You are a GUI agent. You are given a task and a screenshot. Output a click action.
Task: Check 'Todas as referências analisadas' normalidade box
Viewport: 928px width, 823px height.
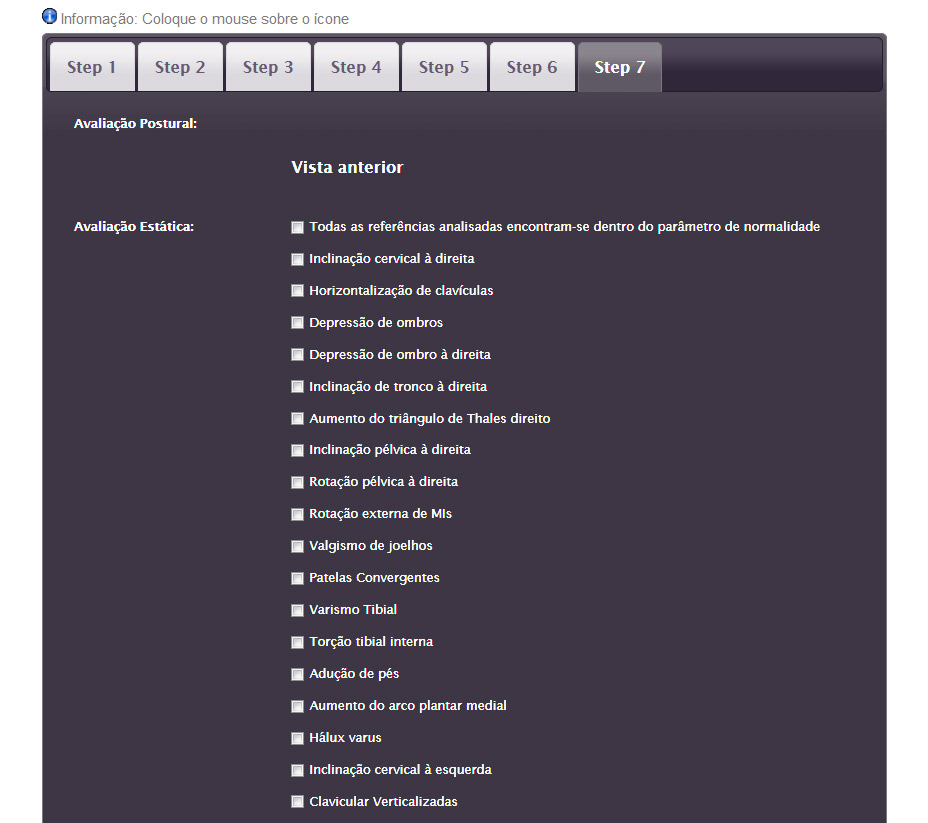[x=298, y=227]
